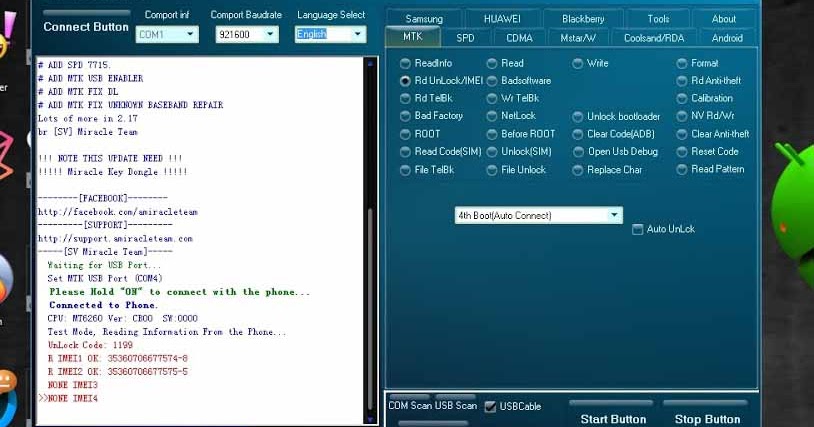Select the Reset Code radio option
814x427 pixels.
coord(708,151)
